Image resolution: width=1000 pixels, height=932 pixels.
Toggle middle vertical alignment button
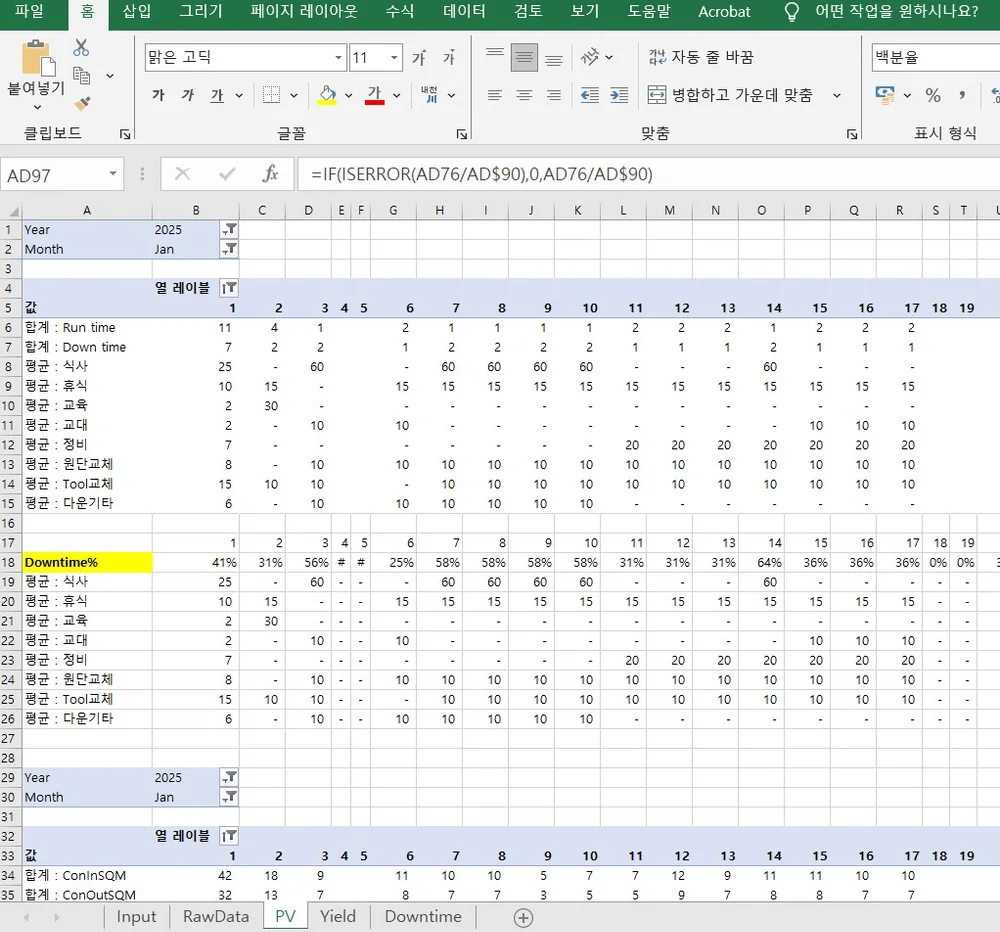(x=524, y=58)
